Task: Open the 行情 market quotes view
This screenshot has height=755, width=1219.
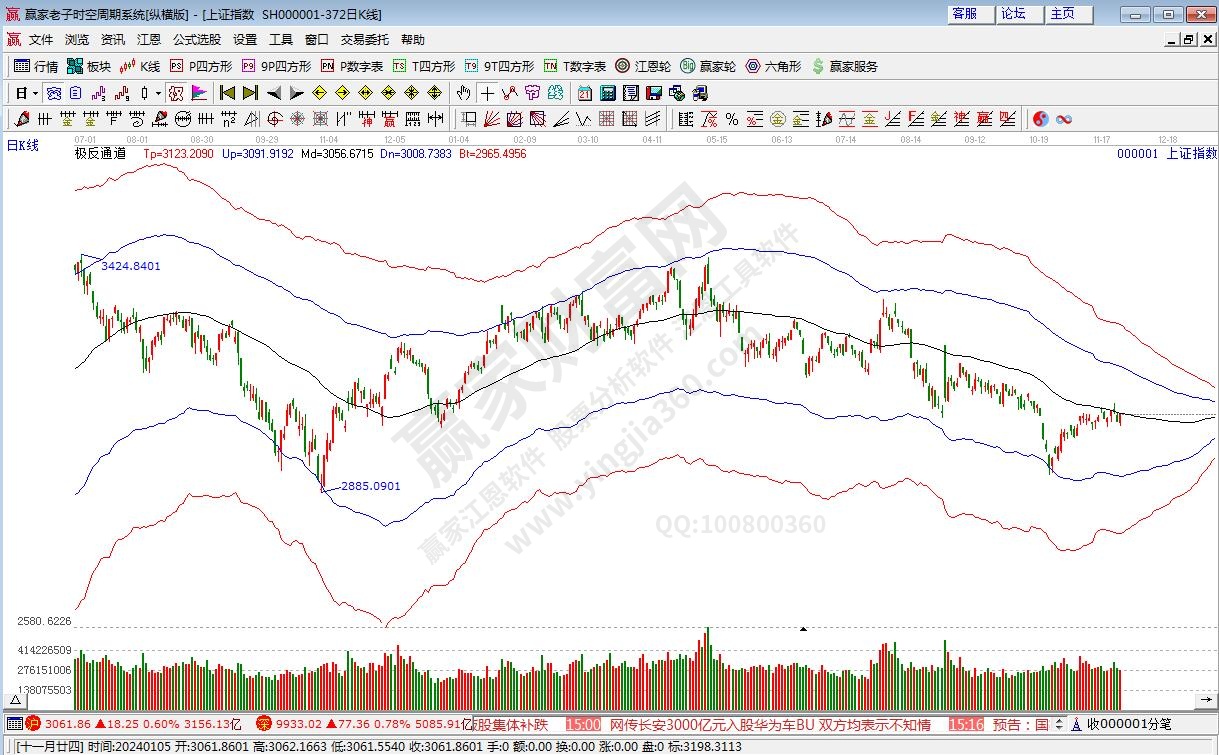Action: pos(36,67)
